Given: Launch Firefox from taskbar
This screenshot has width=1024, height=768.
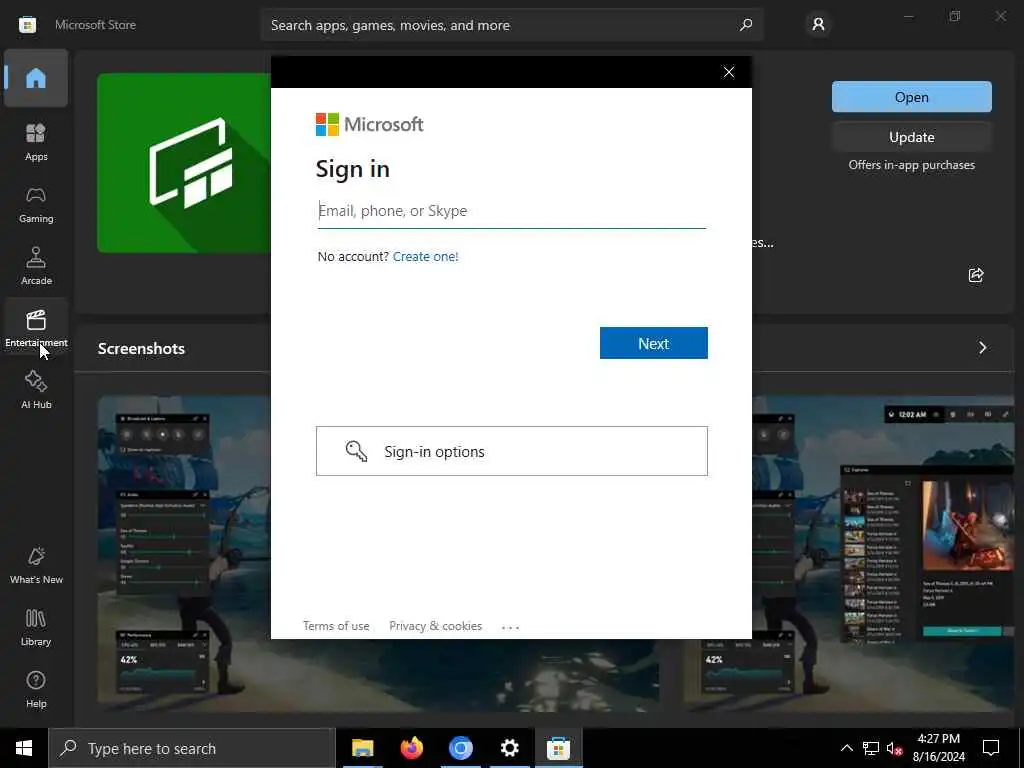Looking at the screenshot, I should tap(411, 748).
